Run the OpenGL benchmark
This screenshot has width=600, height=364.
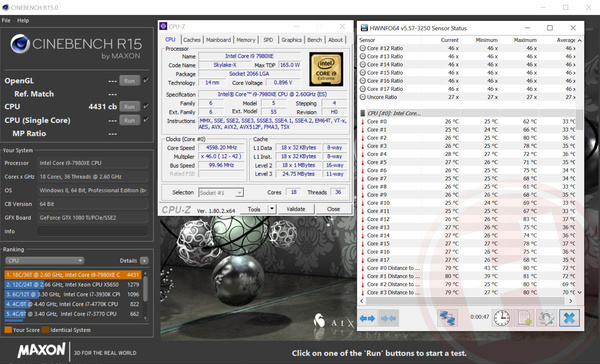click(x=129, y=81)
